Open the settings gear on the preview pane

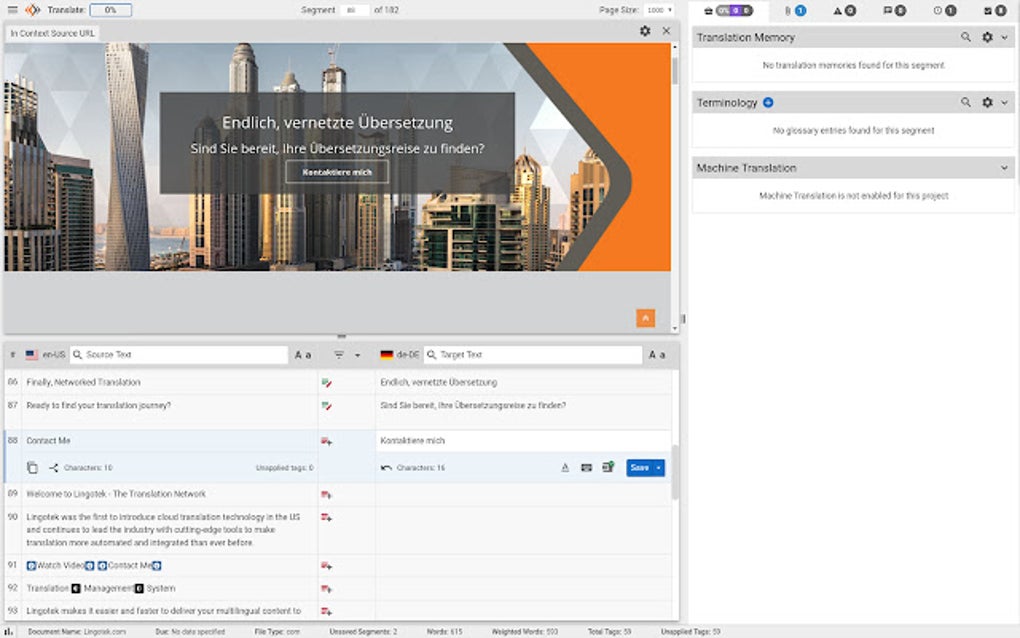pos(645,31)
